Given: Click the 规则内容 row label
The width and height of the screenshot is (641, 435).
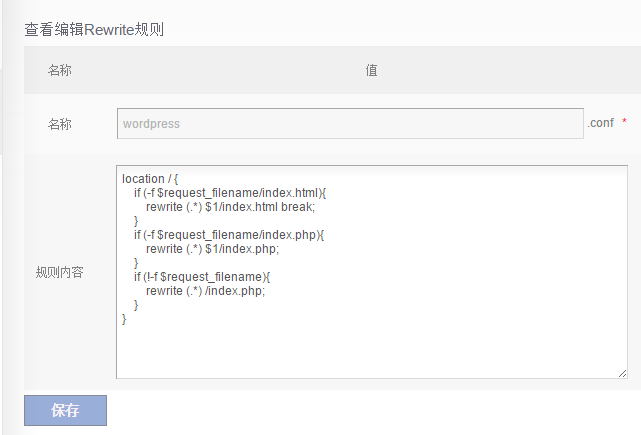Looking at the screenshot, I should click(59, 272).
